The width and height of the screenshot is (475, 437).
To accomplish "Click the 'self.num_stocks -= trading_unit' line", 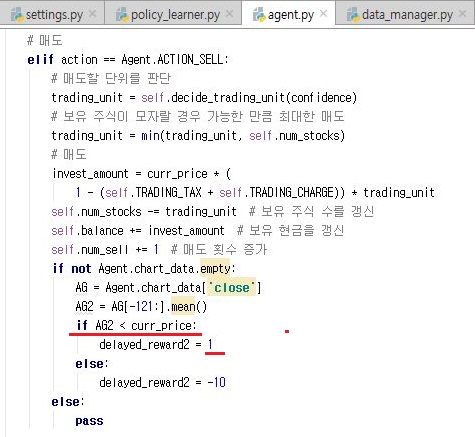I will pyautogui.click(x=144, y=212).
